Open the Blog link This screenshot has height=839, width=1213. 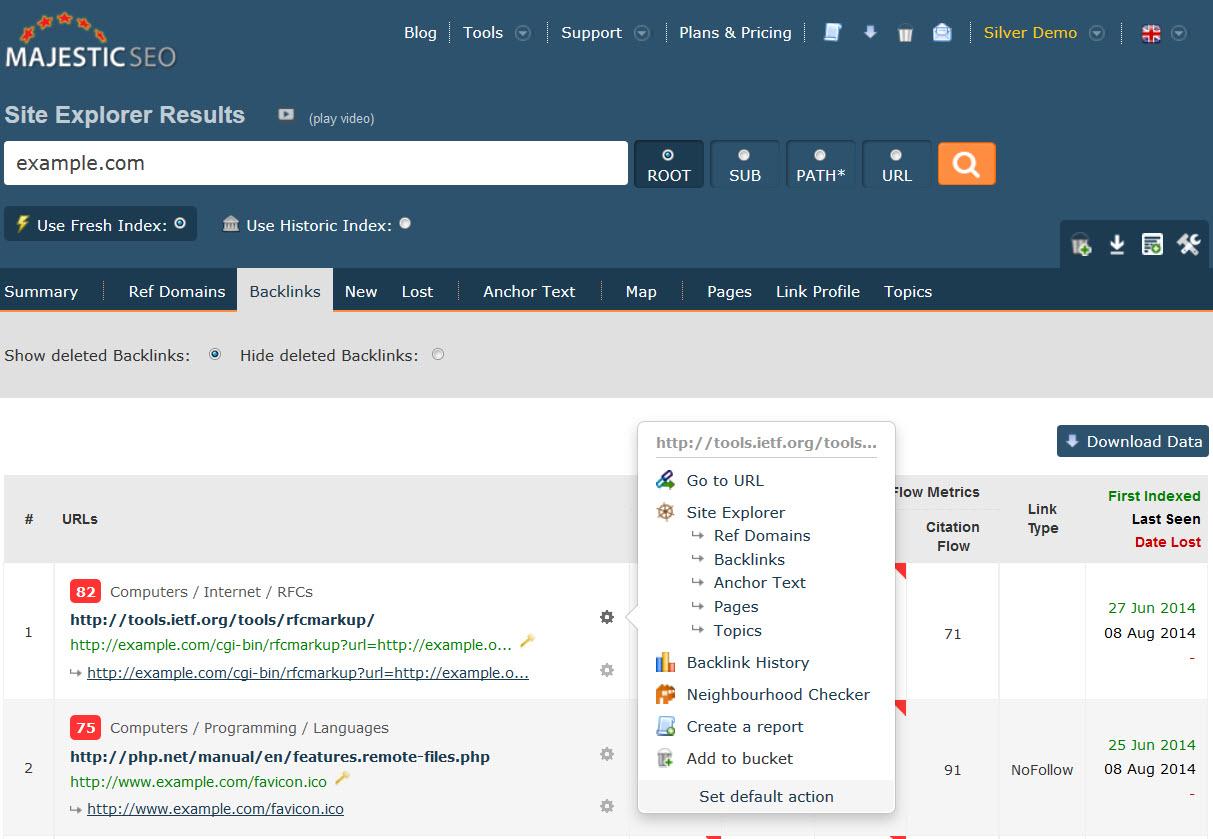[420, 33]
